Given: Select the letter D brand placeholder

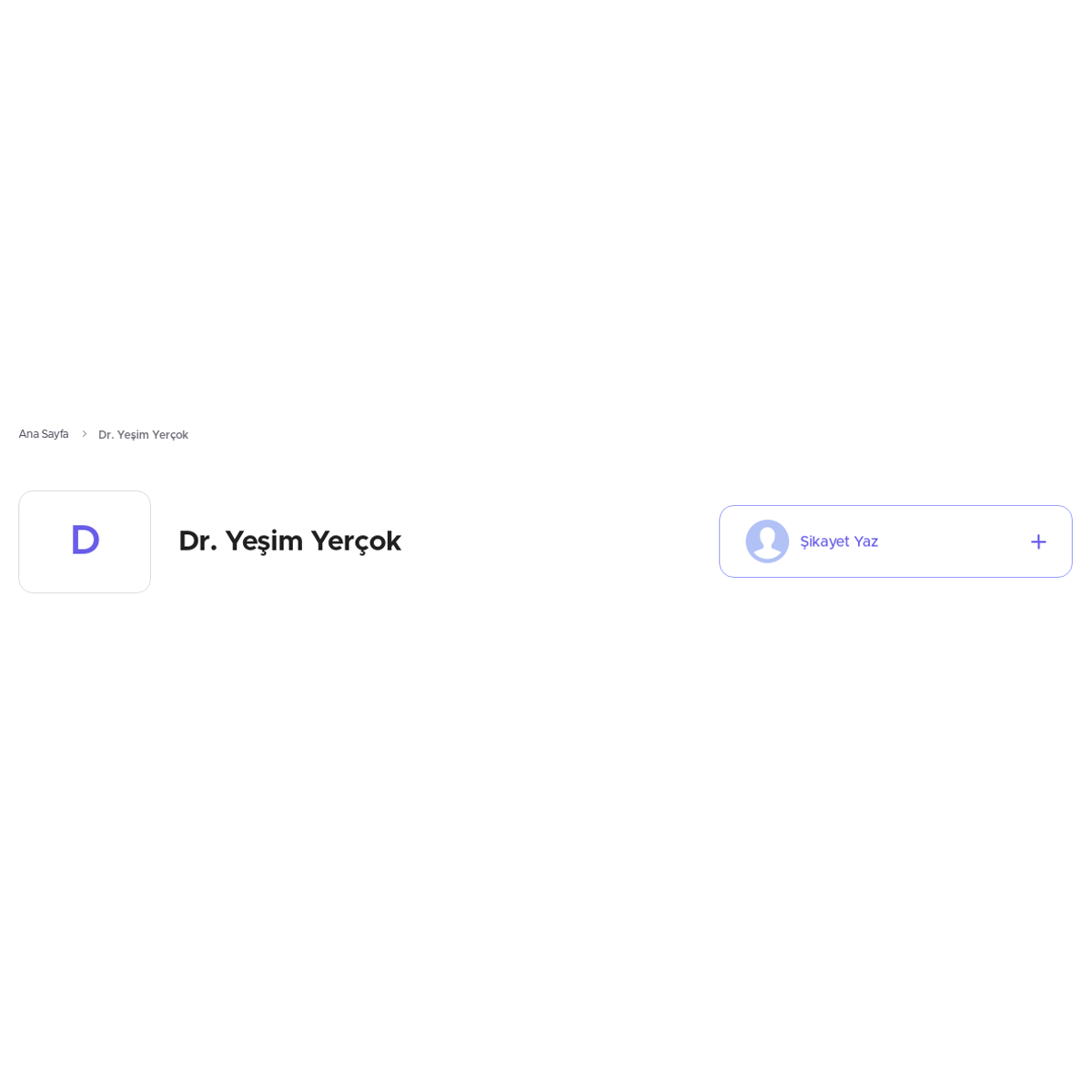Looking at the screenshot, I should 85,541.
